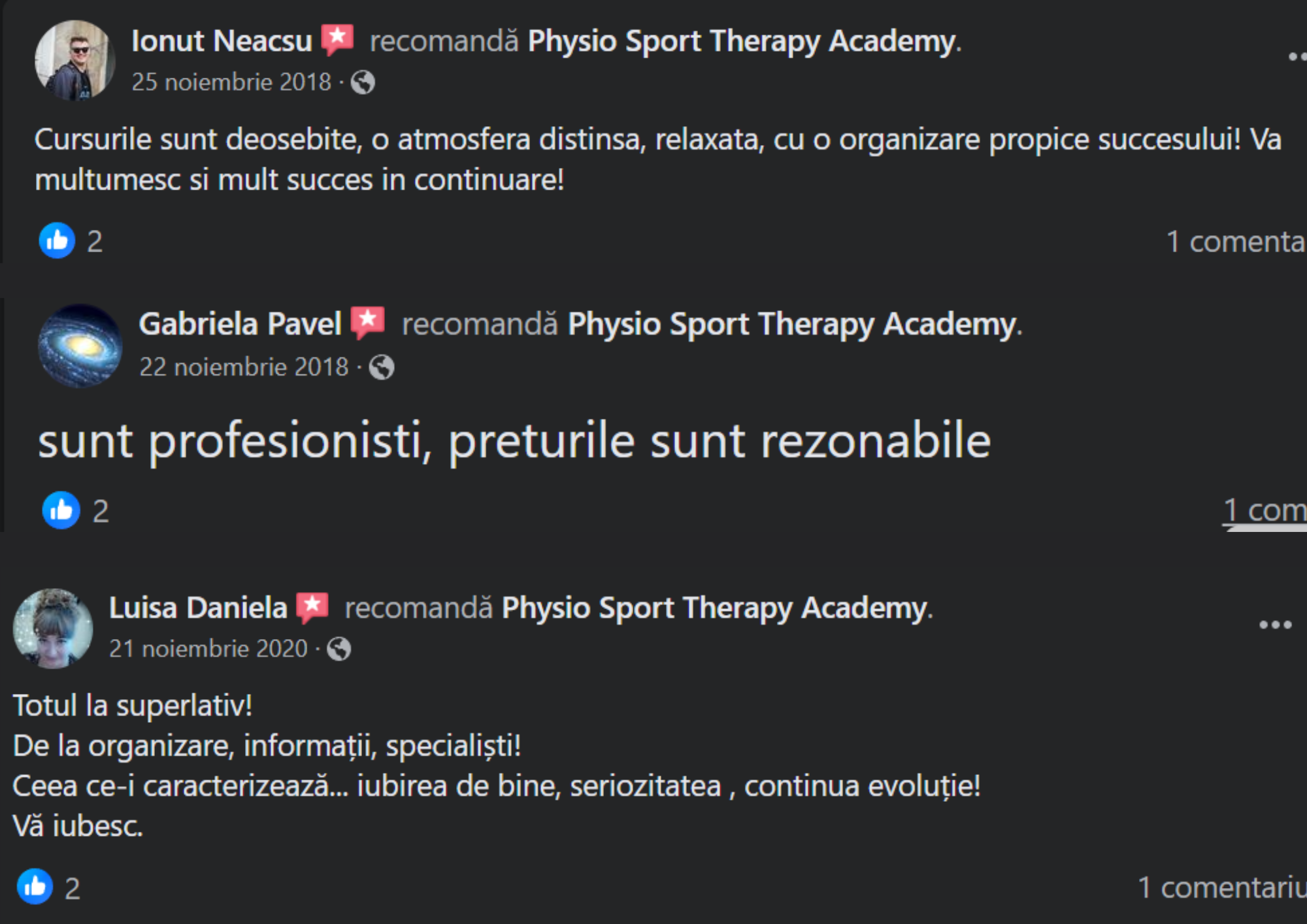Open the more options dots on Ionut Neacsu's review
This screenshot has height=924, width=1307.
(1297, 56)
